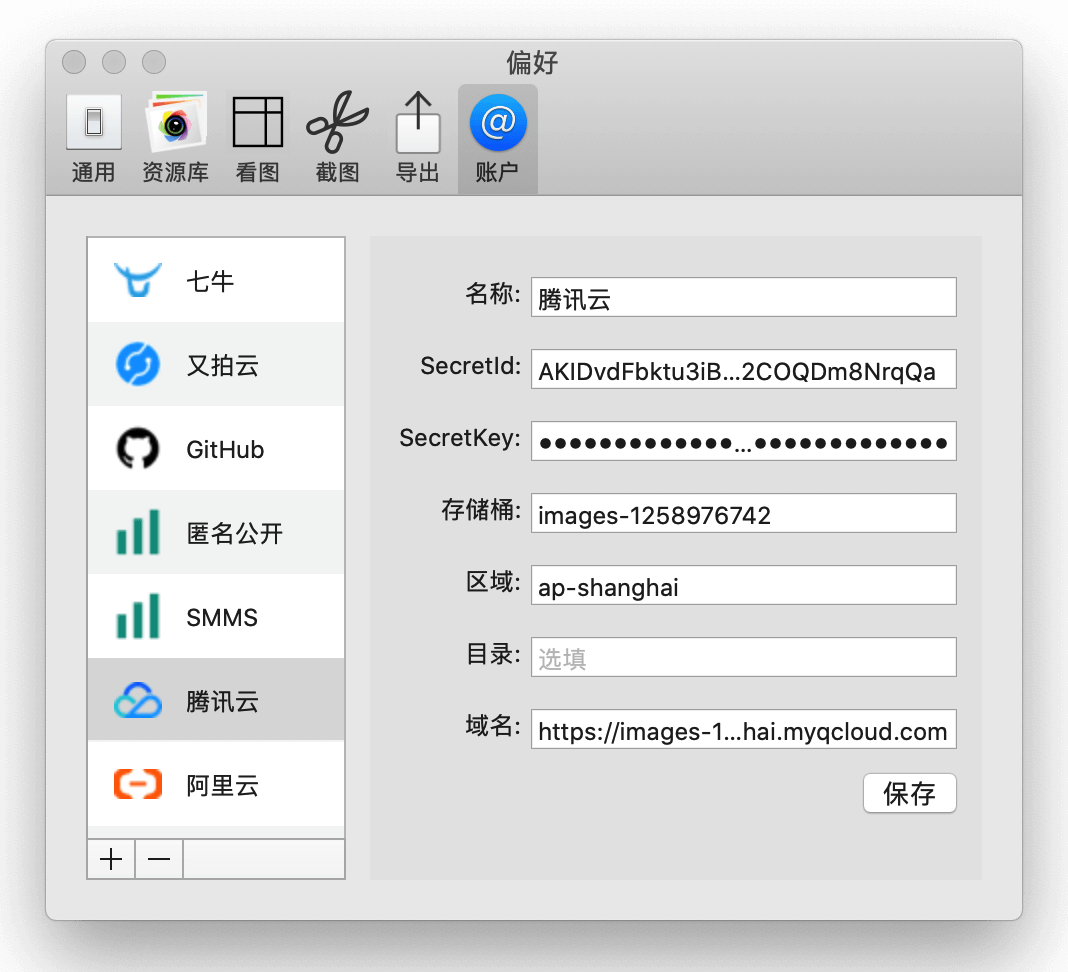Open the 通用 general preferences tab
The image size is (1068, 972).
coord(94,139)
